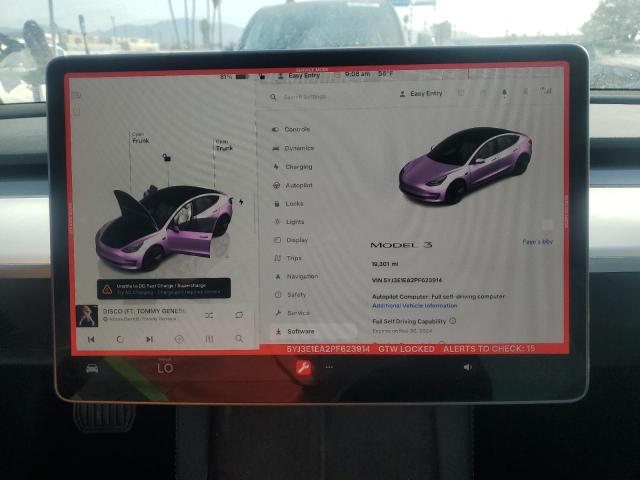Viewport: 640px width, 480px height.
Task: Tap the purple Model 3 image in Software
Action: (x=465, y=165)
